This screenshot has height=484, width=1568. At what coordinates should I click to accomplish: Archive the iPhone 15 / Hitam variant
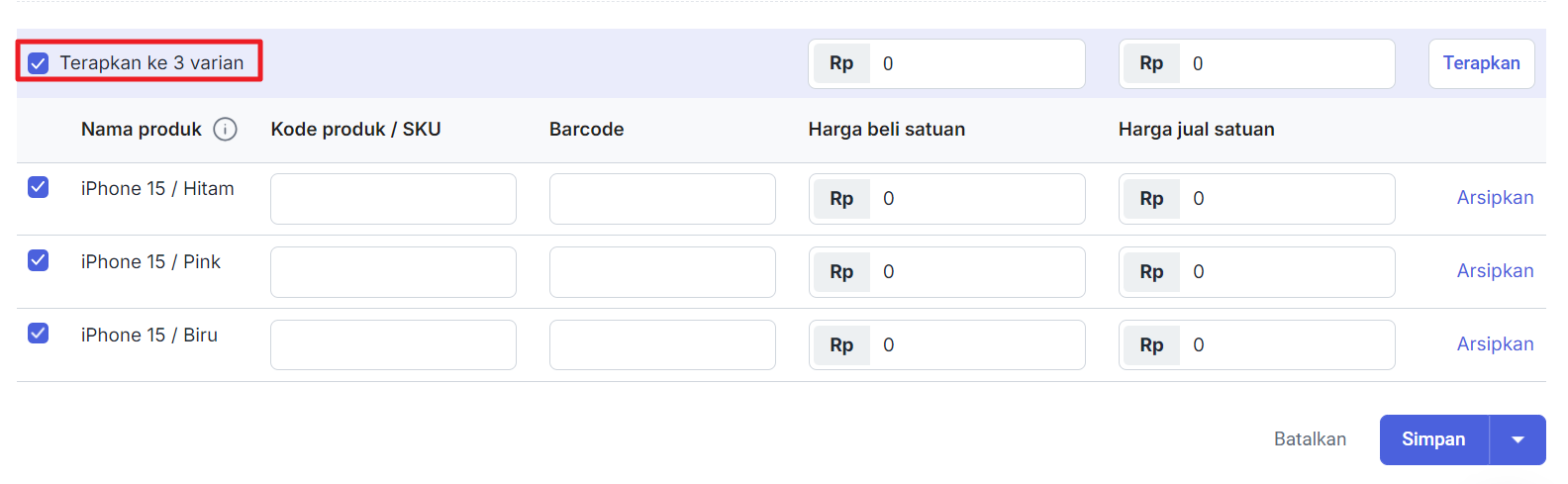tap(1495, 198)
